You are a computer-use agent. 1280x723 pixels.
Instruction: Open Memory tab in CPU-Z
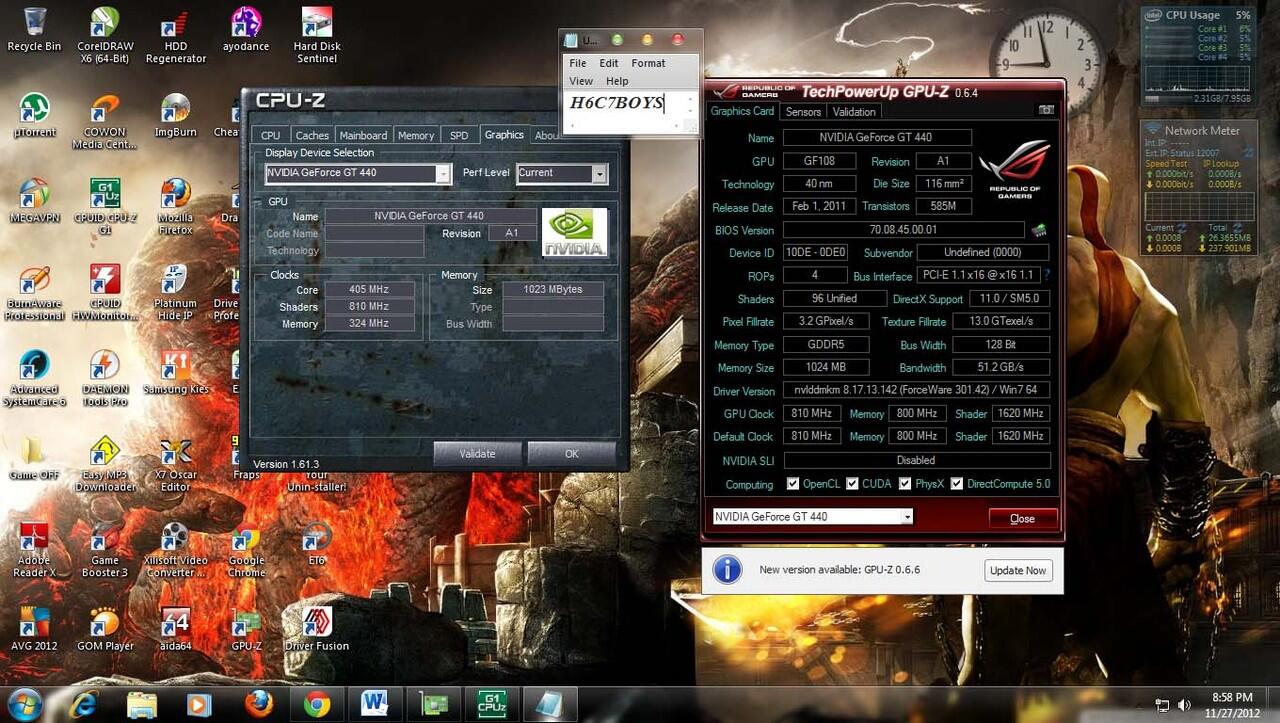pyautogui.click(x=416, y=135)
